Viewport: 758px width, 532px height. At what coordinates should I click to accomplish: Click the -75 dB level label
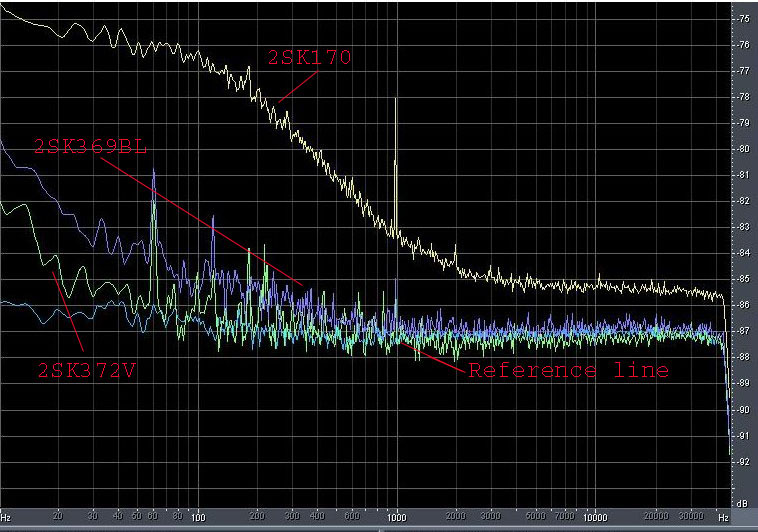[x=743, y=19]
